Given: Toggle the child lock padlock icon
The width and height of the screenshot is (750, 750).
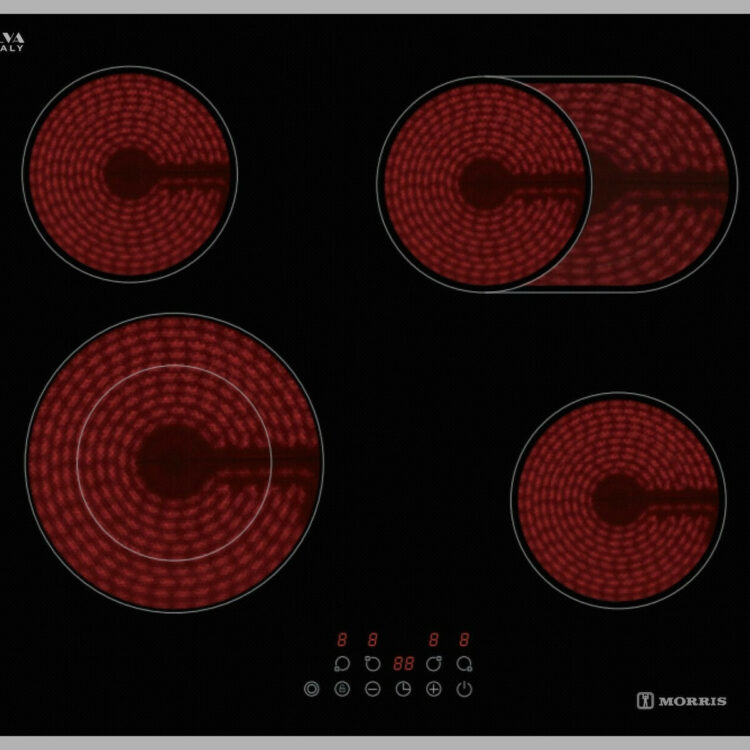Looking at the screenshot, I should coord(342,689).
